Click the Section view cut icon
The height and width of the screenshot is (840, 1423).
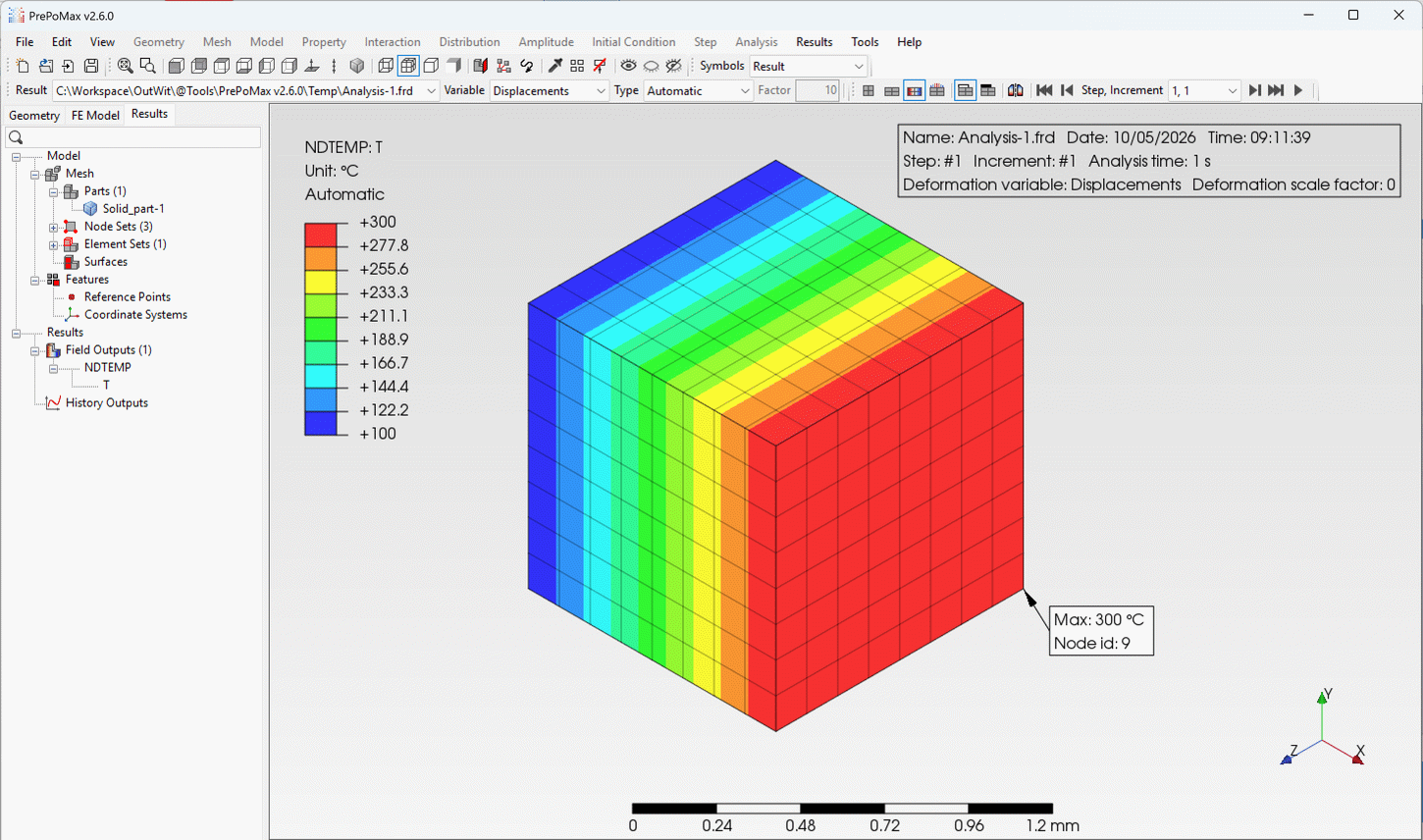click(x=480, y=66)
